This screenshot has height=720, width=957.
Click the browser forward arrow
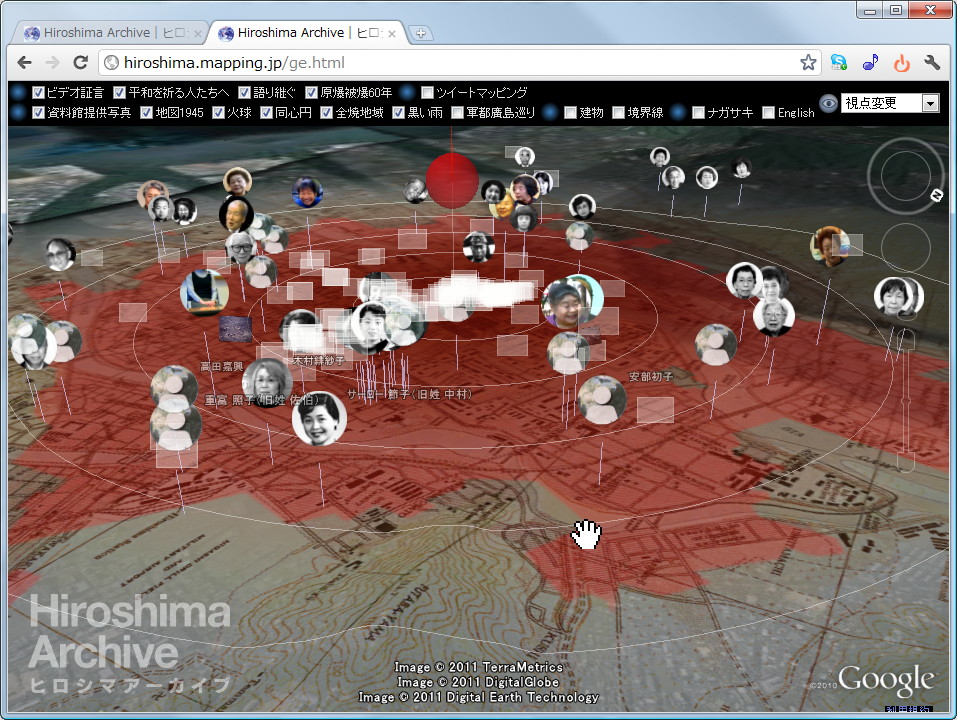pyautogui.click(x=52, y=62)
